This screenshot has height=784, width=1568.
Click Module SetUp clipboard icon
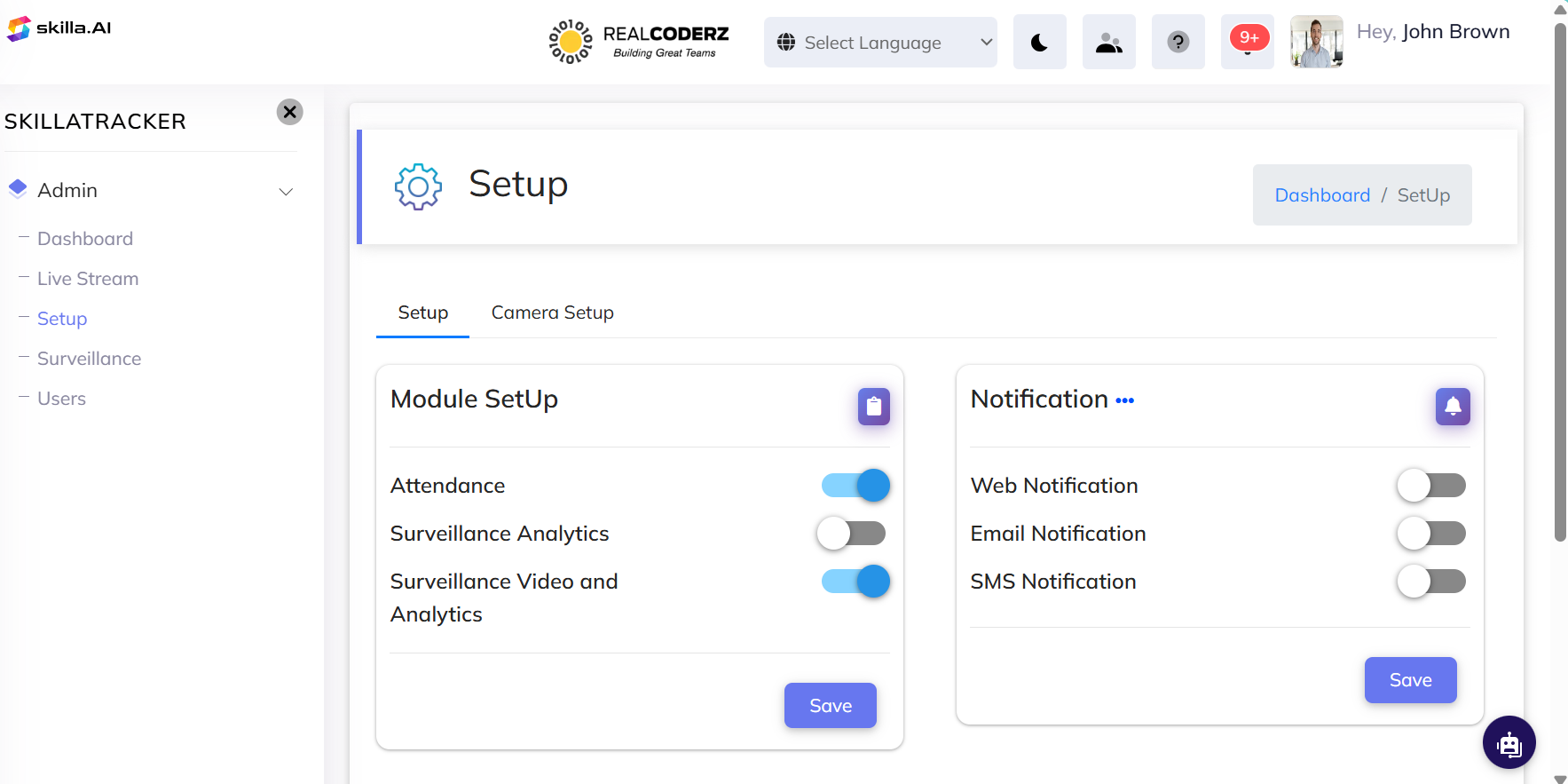click(x=873, y=407)
